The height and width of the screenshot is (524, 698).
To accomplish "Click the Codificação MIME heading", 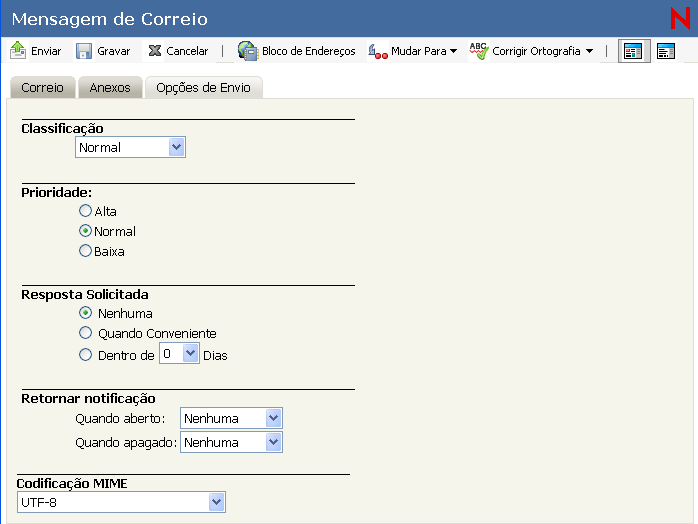I will [x=72, y=483].
